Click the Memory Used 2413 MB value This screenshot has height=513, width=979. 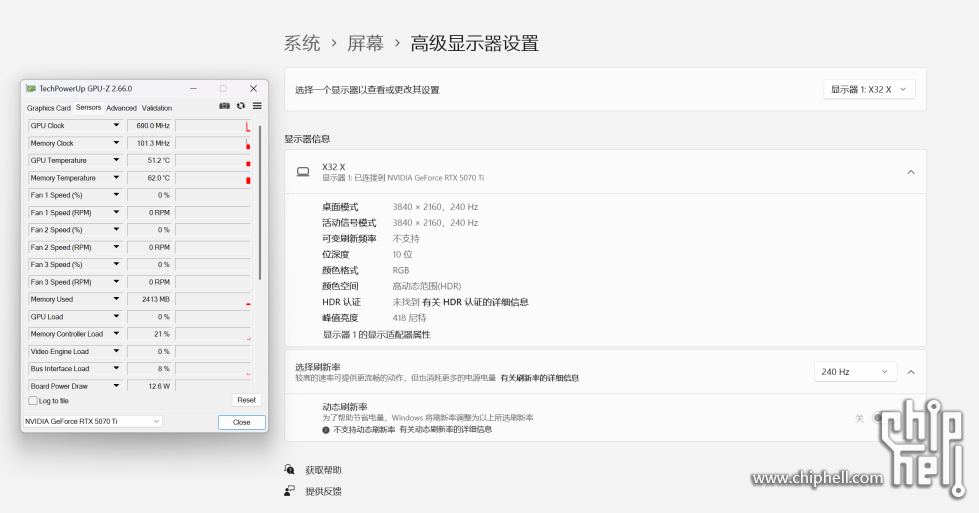pyautogui.click(x=149, y=299)
